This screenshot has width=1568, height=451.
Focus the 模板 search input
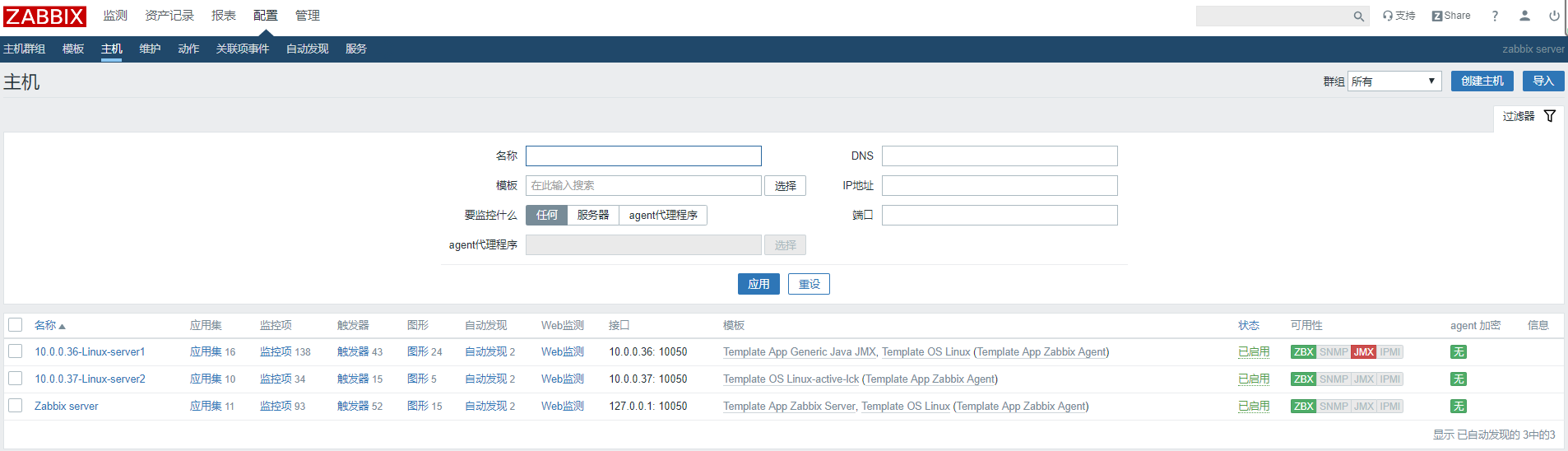643,186
